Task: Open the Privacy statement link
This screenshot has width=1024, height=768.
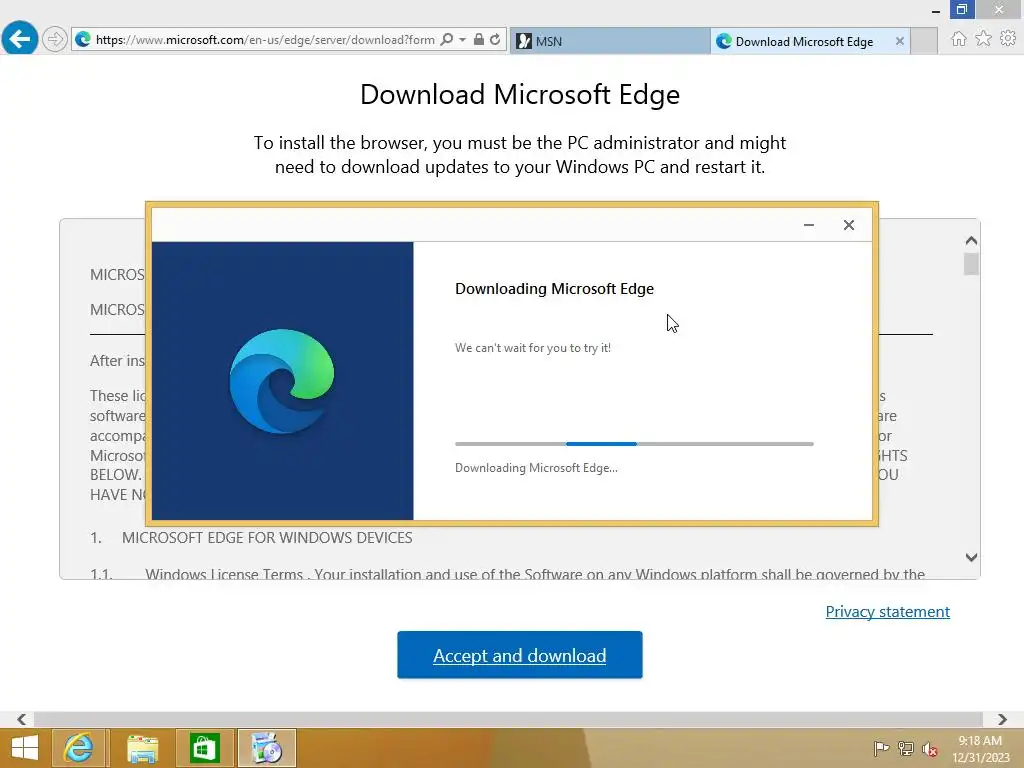Action: coord(888,611)
